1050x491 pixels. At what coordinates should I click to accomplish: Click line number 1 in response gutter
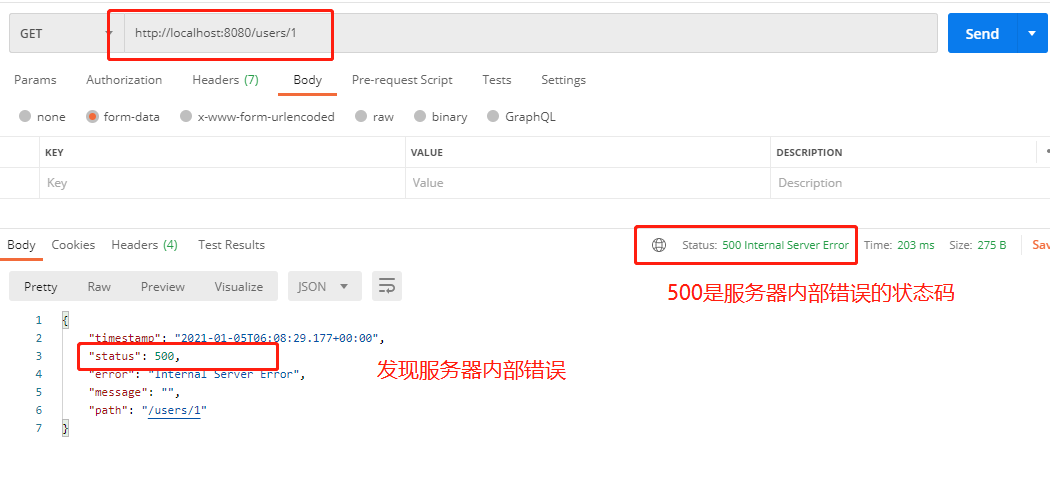coord(39,320)
